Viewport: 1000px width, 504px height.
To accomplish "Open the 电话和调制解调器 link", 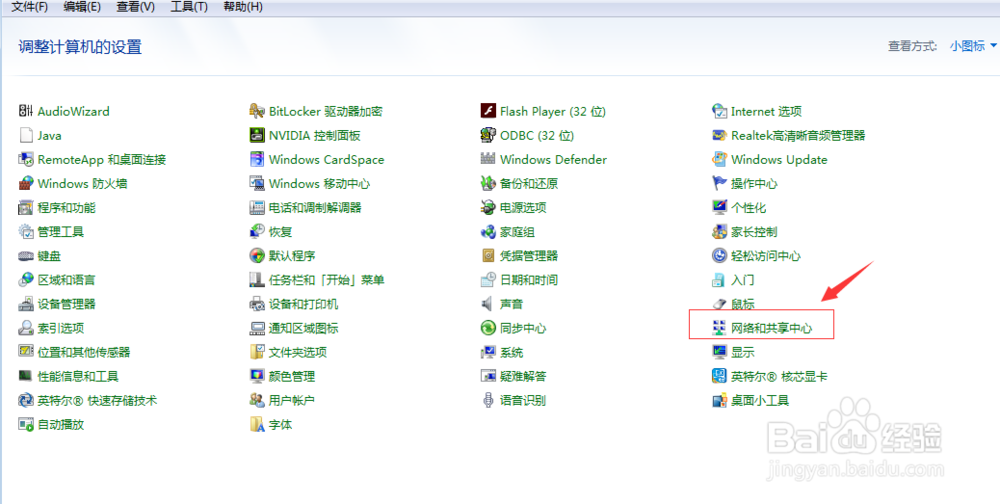I will 315,208.
